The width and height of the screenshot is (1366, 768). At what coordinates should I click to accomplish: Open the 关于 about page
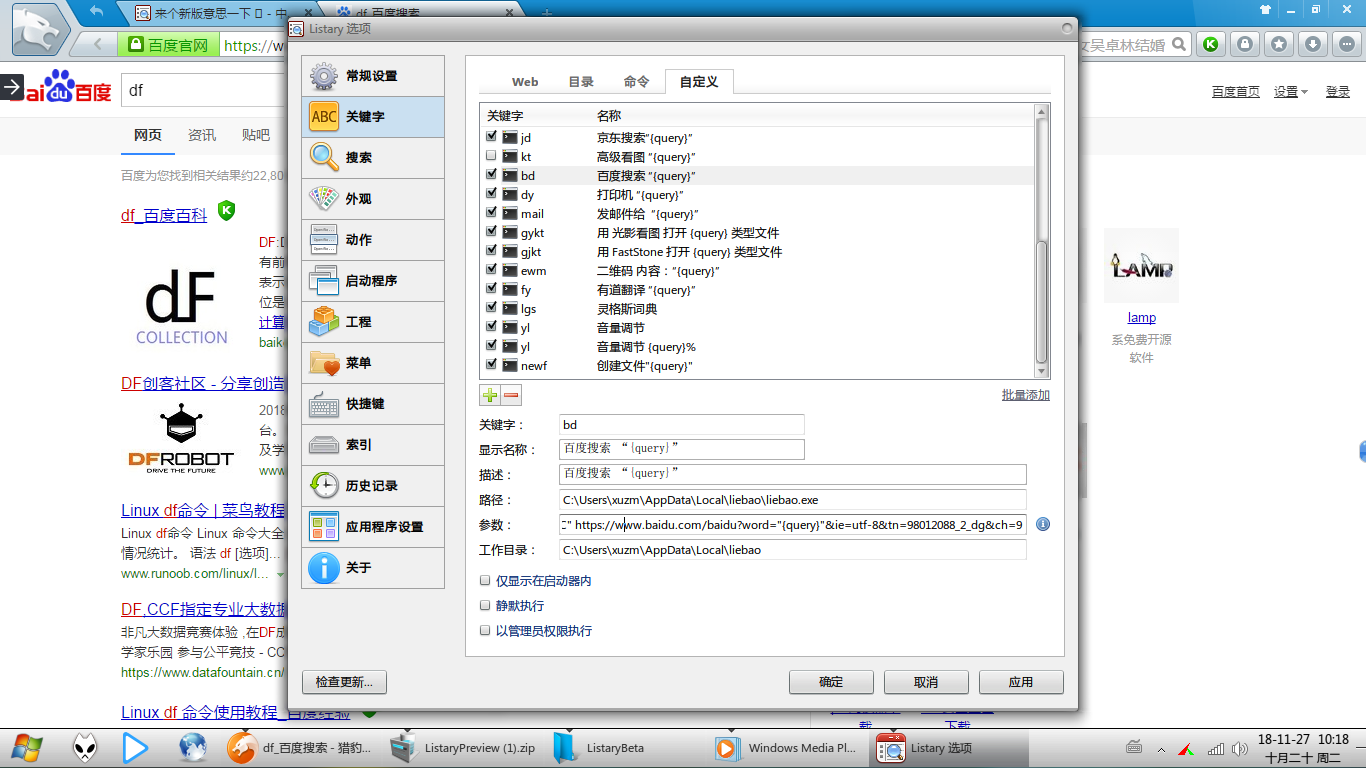pos(373,568)
